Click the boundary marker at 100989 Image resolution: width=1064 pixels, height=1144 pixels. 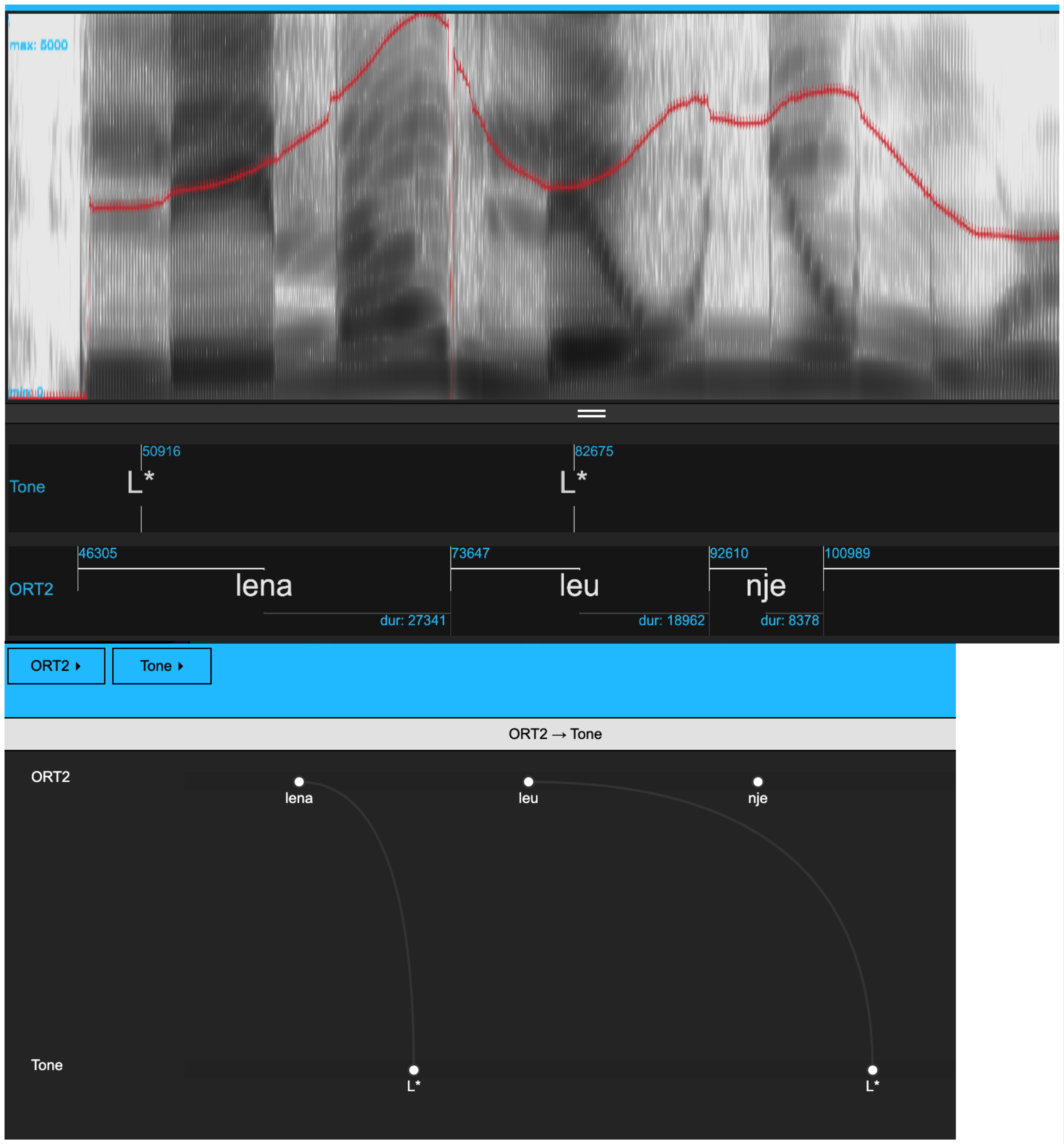823,578
